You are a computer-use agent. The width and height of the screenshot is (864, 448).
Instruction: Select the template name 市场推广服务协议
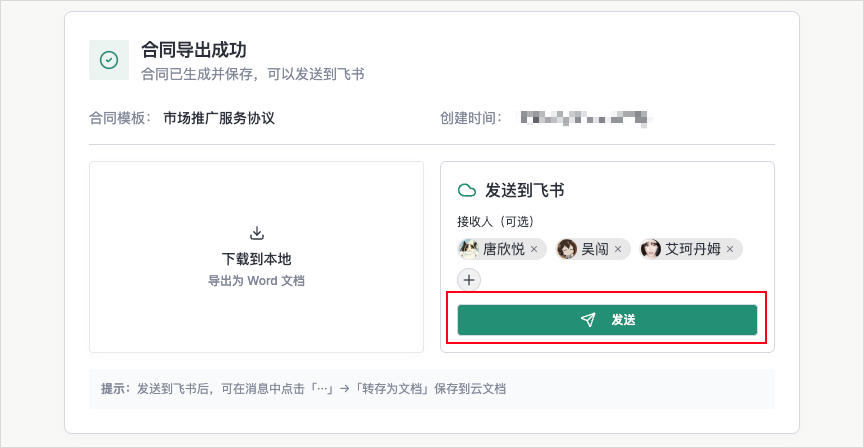coord(219,118)
